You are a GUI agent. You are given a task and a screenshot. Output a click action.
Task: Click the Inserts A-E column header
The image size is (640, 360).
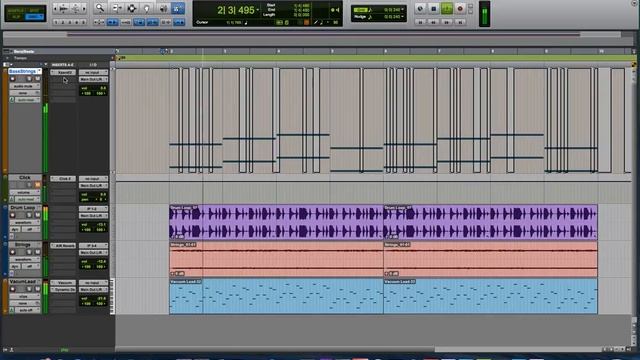[x=62, y=65]
